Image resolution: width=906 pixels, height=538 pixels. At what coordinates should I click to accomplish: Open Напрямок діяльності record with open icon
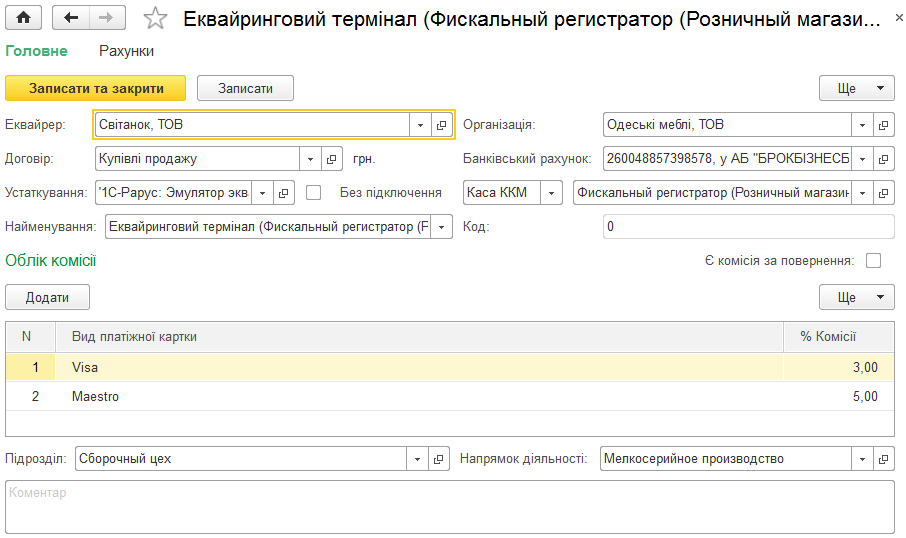883,459
